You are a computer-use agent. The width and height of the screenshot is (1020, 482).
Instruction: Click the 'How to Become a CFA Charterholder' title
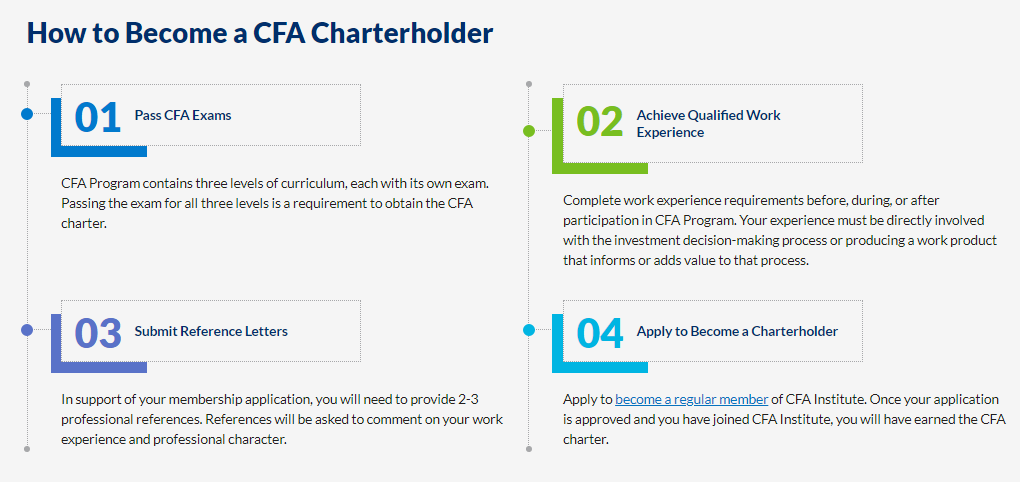[x=260, y=33]
